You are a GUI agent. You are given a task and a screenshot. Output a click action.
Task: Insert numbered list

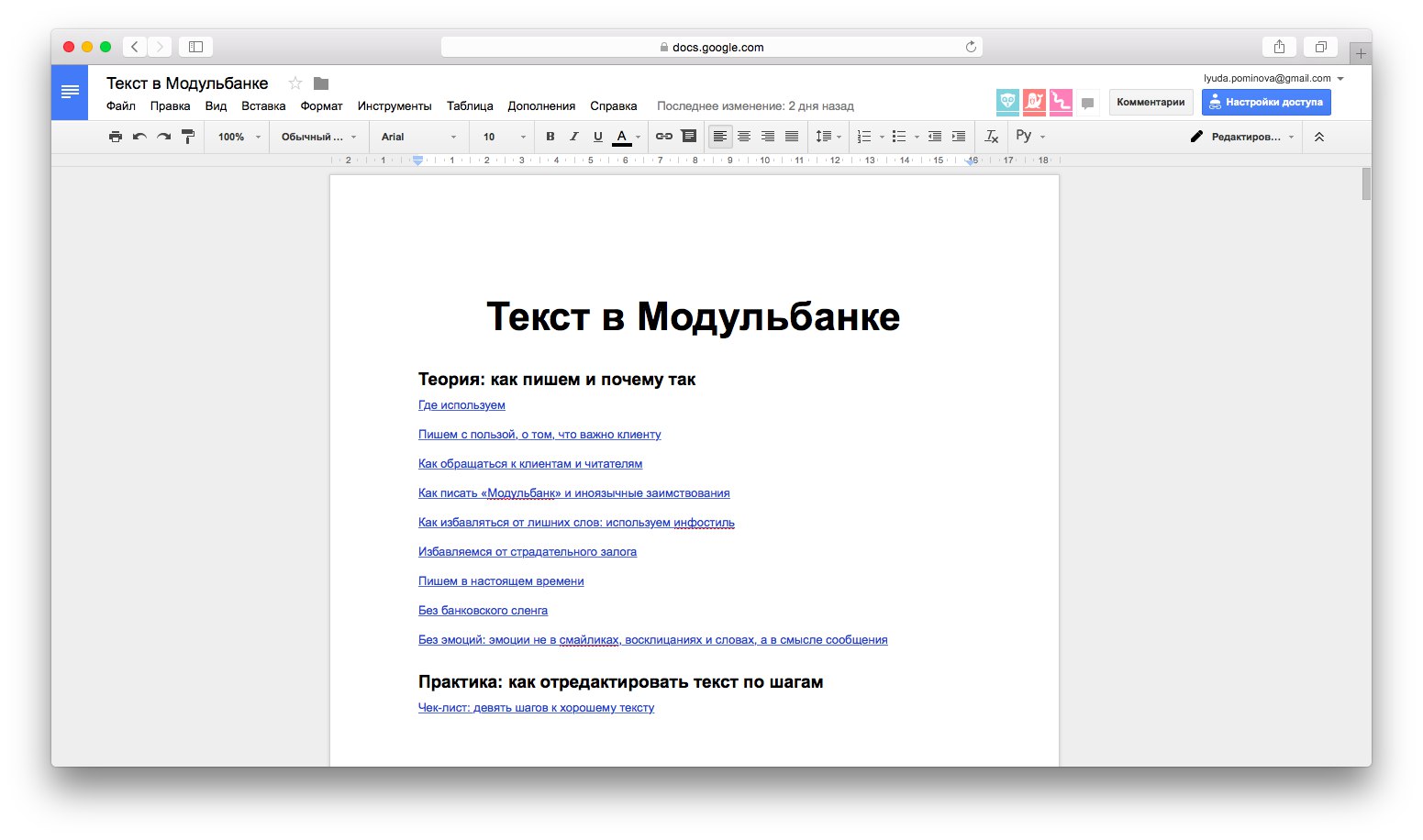(864, 137)
